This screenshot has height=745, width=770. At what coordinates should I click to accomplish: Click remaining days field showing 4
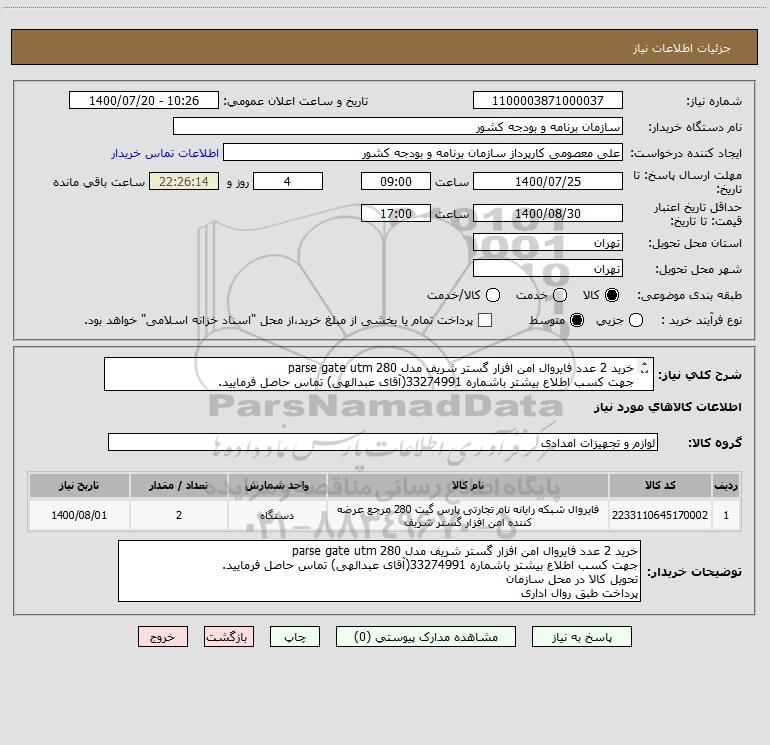click(x=288, y=181)
